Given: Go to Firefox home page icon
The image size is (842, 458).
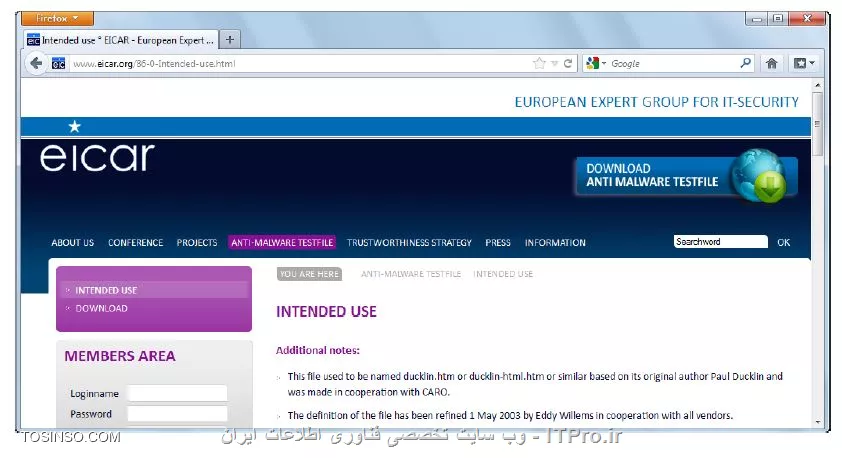Looking at the screenshot, I should tap(772, 63).
